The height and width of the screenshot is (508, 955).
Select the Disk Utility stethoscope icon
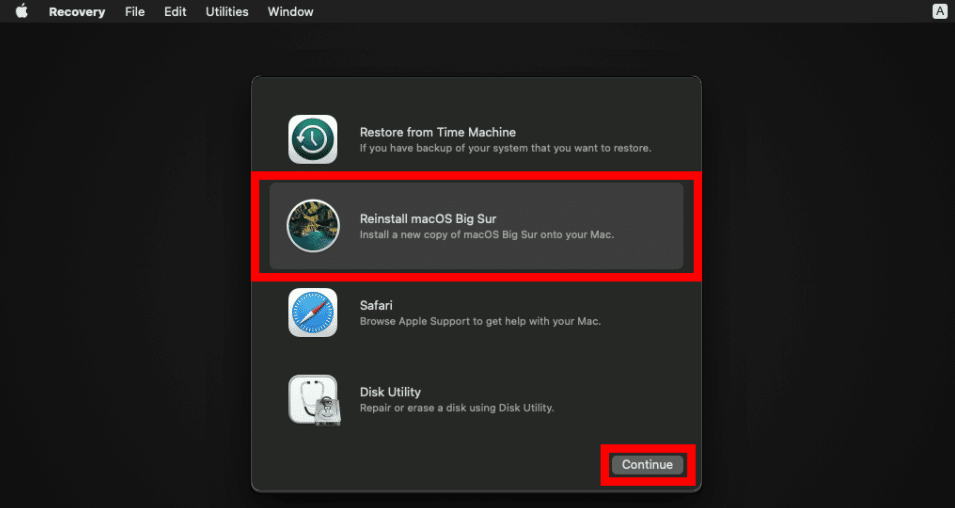click(314, 400)
